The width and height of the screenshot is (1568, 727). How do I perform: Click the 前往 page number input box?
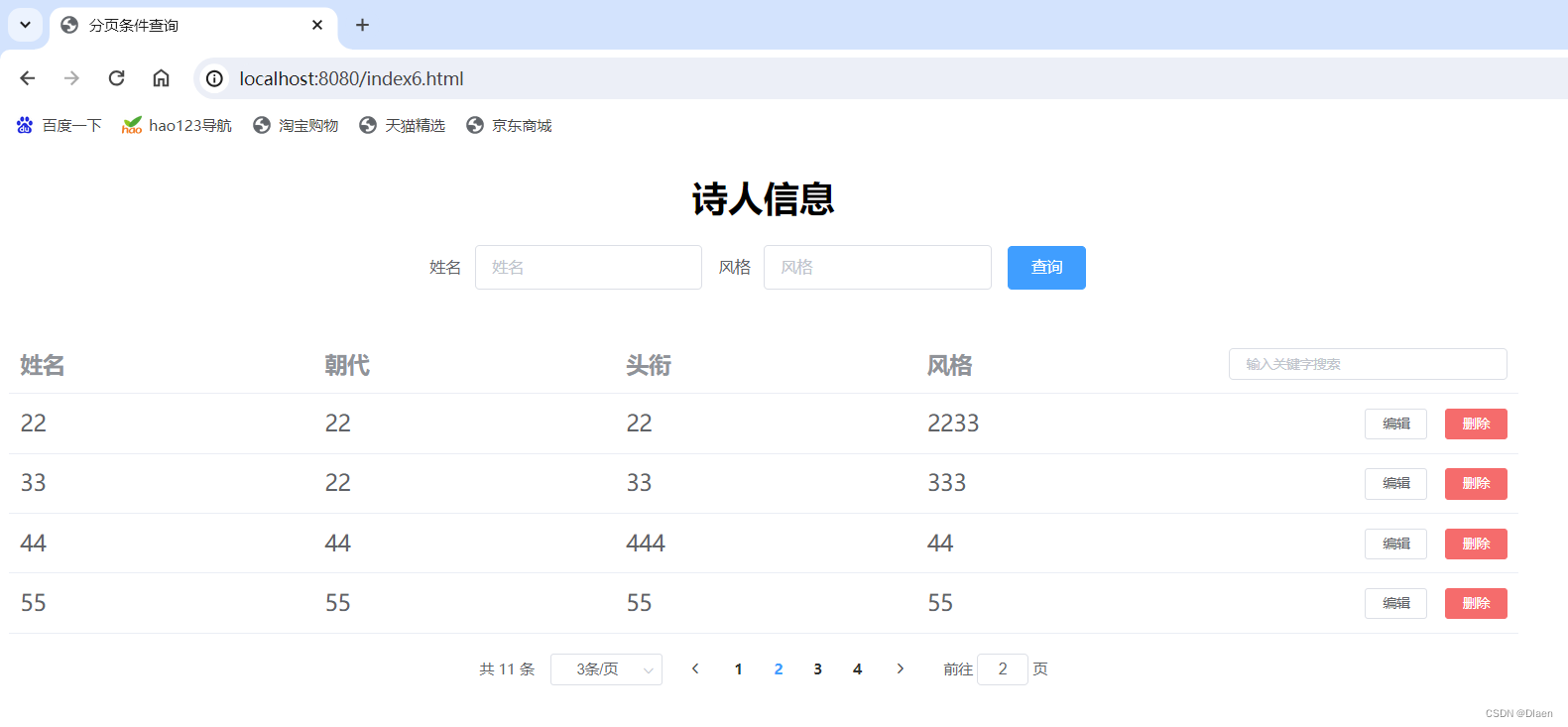(x=1003, y=669)
